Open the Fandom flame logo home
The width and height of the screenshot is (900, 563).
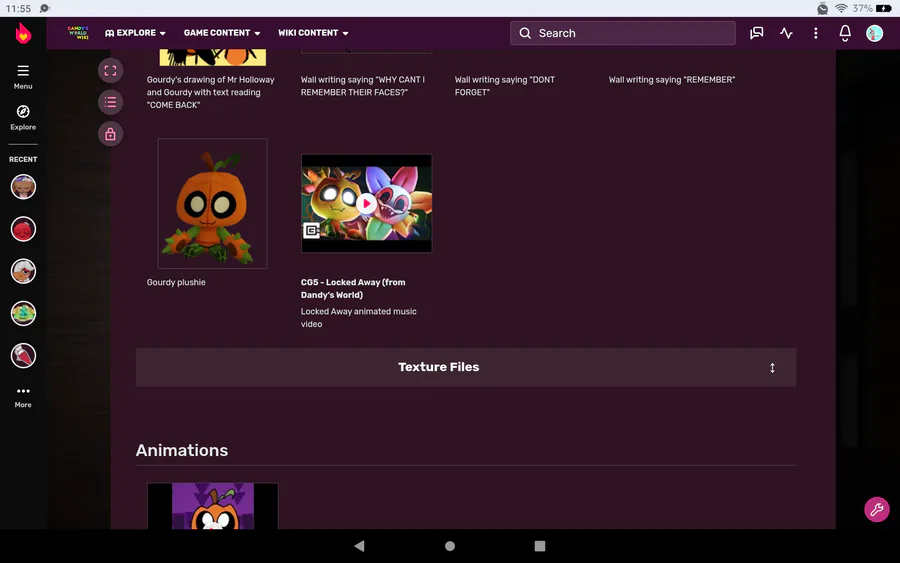click(23, 33)
